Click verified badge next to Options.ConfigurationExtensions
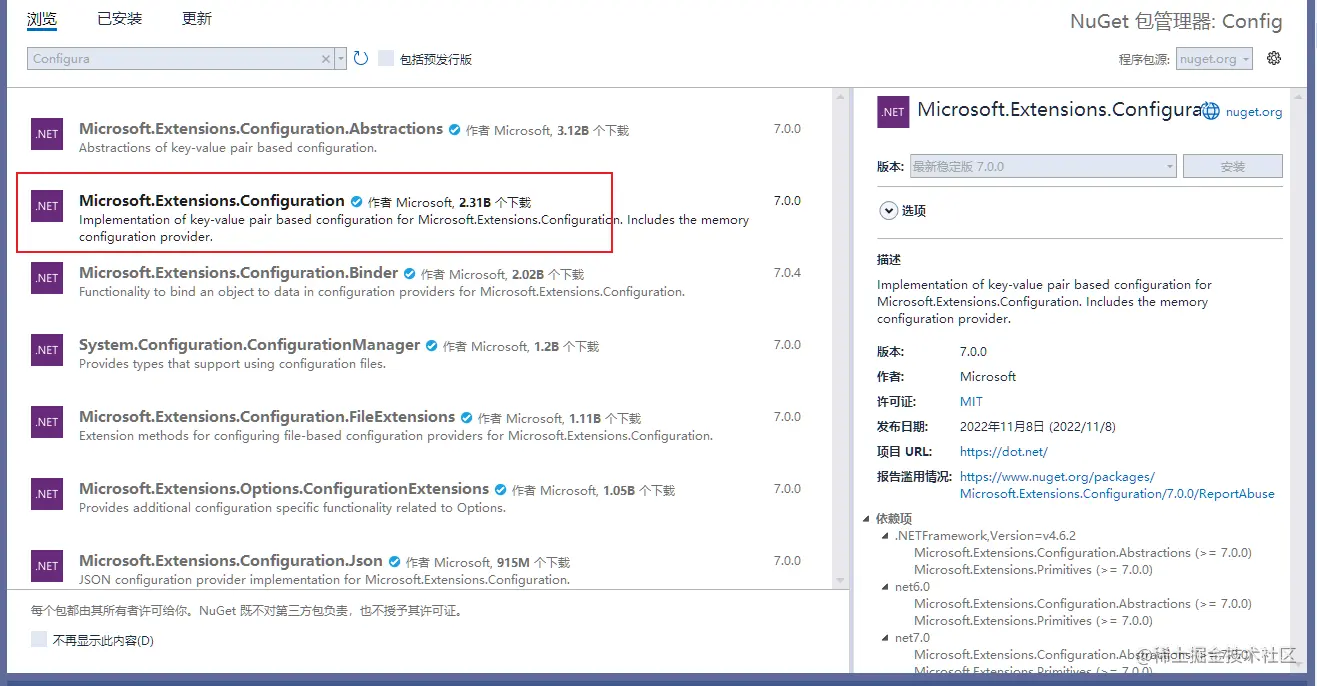Image resolution: width=1317 pixels, height=686 pixels. tap(501, 490)
